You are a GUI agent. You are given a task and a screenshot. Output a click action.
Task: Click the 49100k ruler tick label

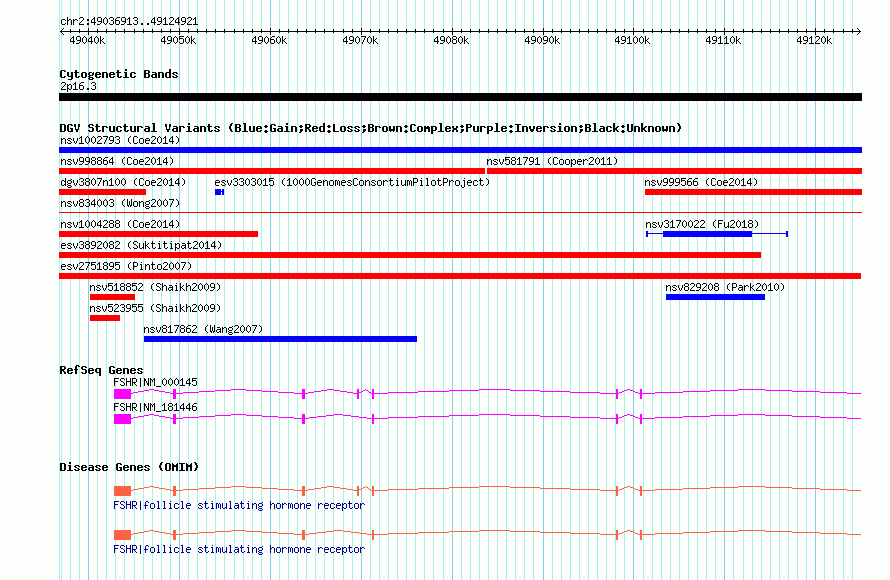click(x=632, y=40)
